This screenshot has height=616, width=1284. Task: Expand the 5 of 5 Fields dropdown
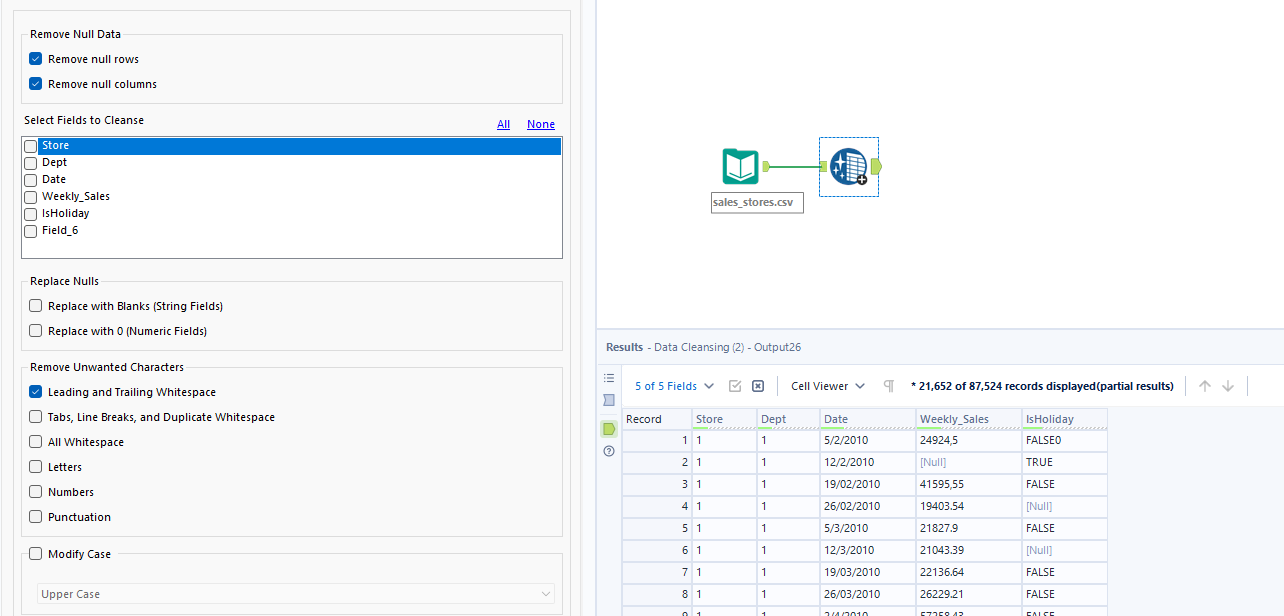pyautogui.click(x=673, y=386)
